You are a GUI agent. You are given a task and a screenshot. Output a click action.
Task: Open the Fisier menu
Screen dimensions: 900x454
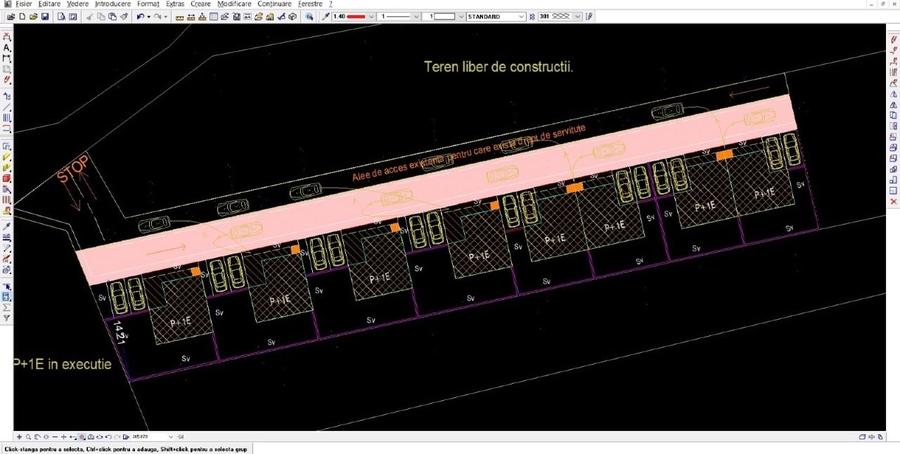point(24,4)
